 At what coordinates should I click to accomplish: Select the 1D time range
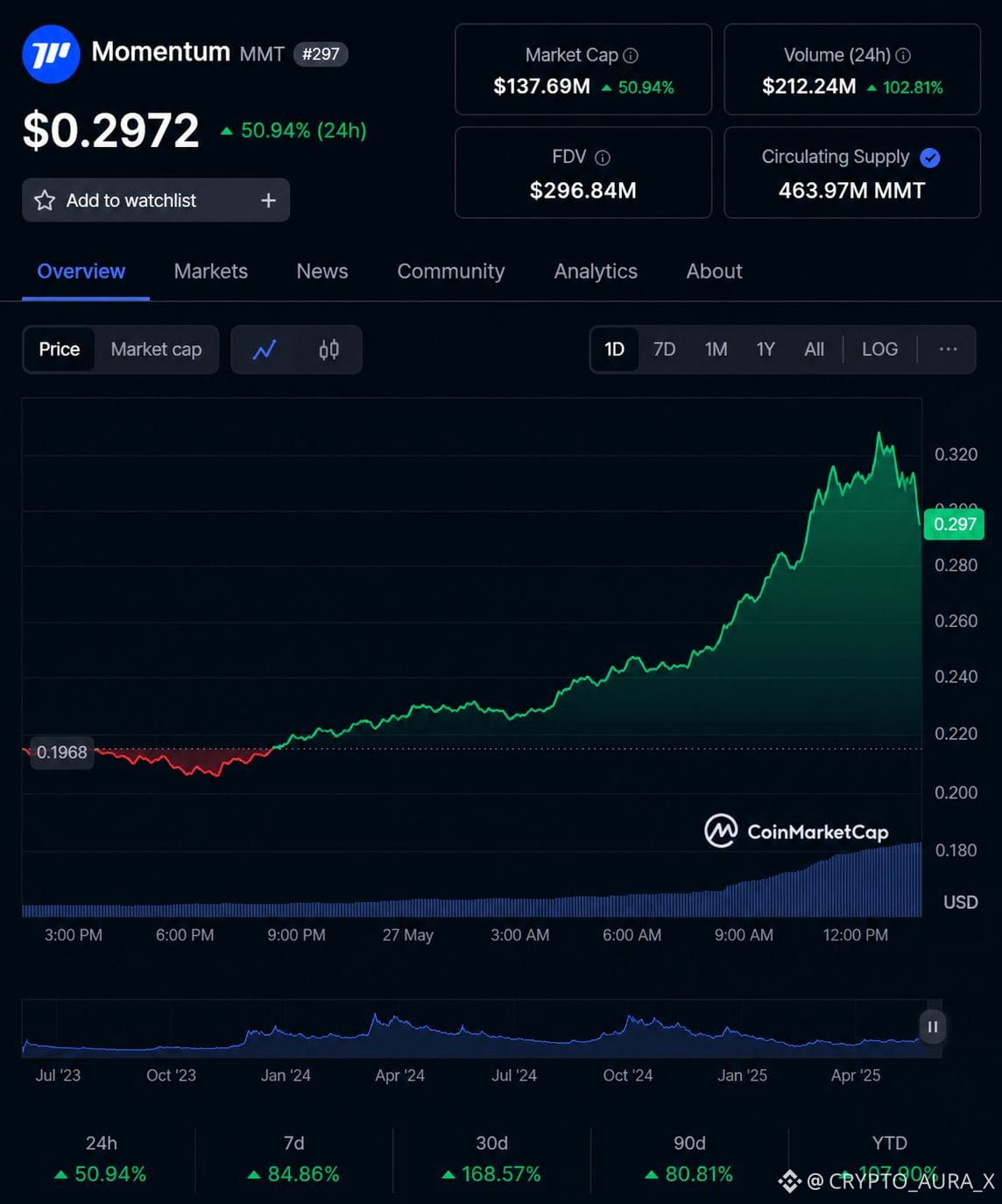click(x=615, y=349)
